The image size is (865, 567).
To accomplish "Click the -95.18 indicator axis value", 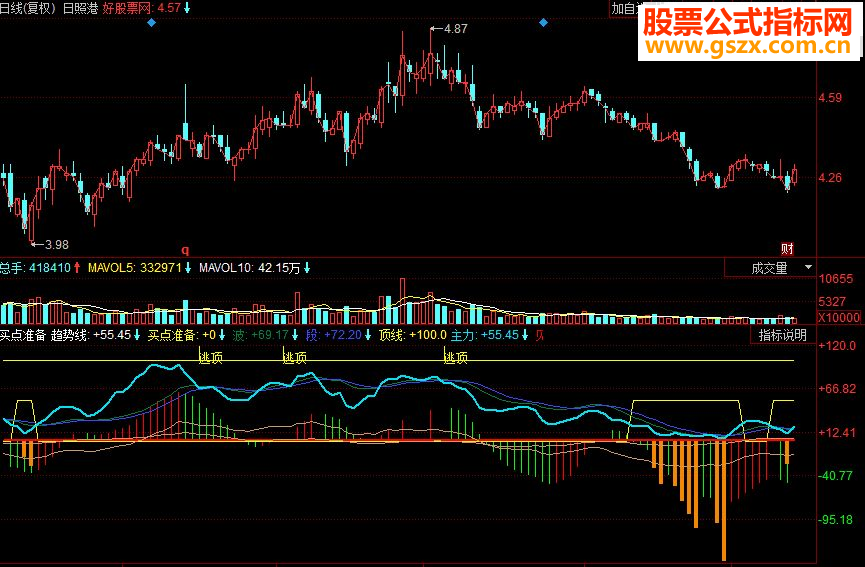I will [835, 520].
